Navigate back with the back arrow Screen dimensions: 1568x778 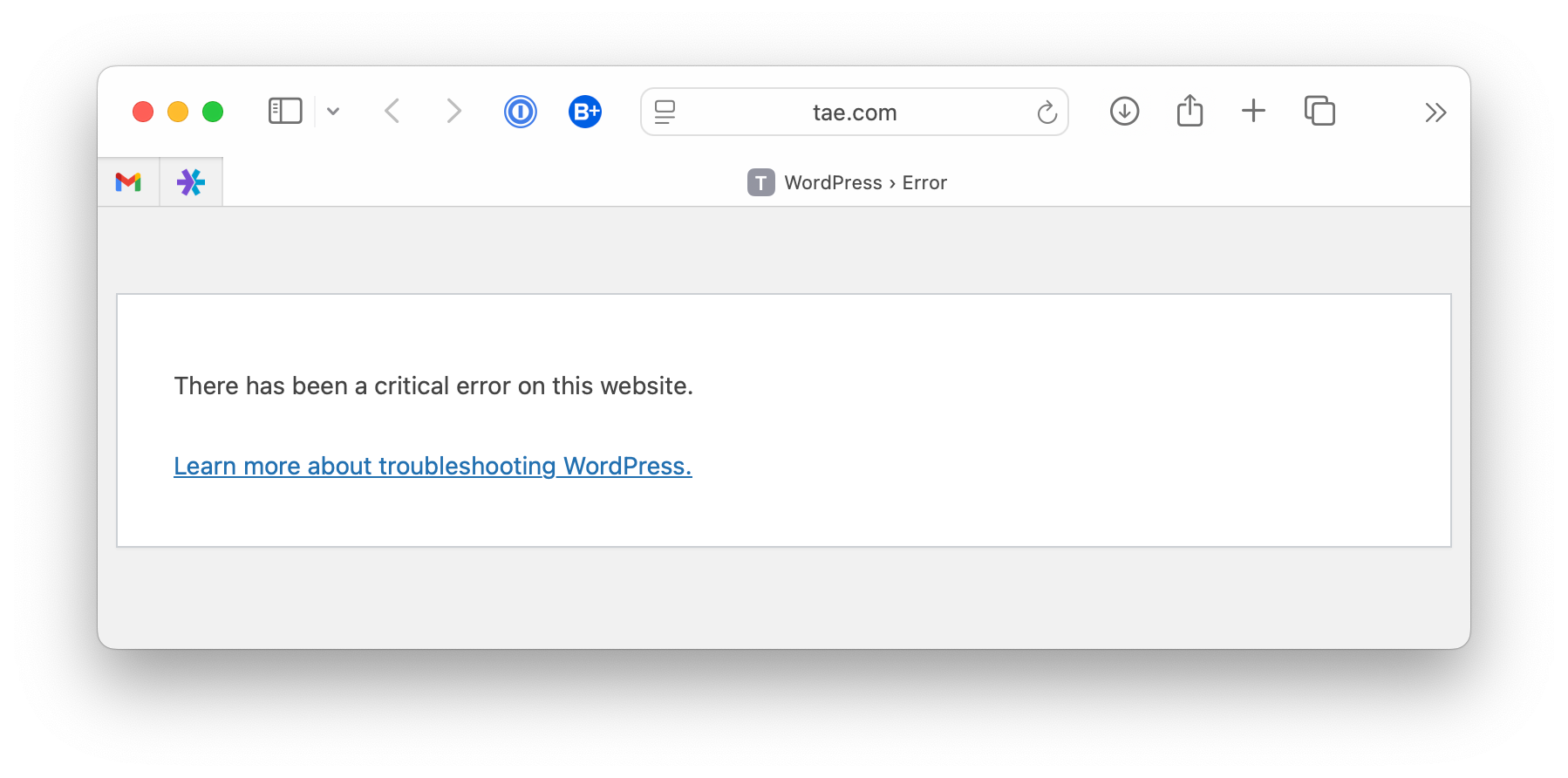(x=392, y=111)
